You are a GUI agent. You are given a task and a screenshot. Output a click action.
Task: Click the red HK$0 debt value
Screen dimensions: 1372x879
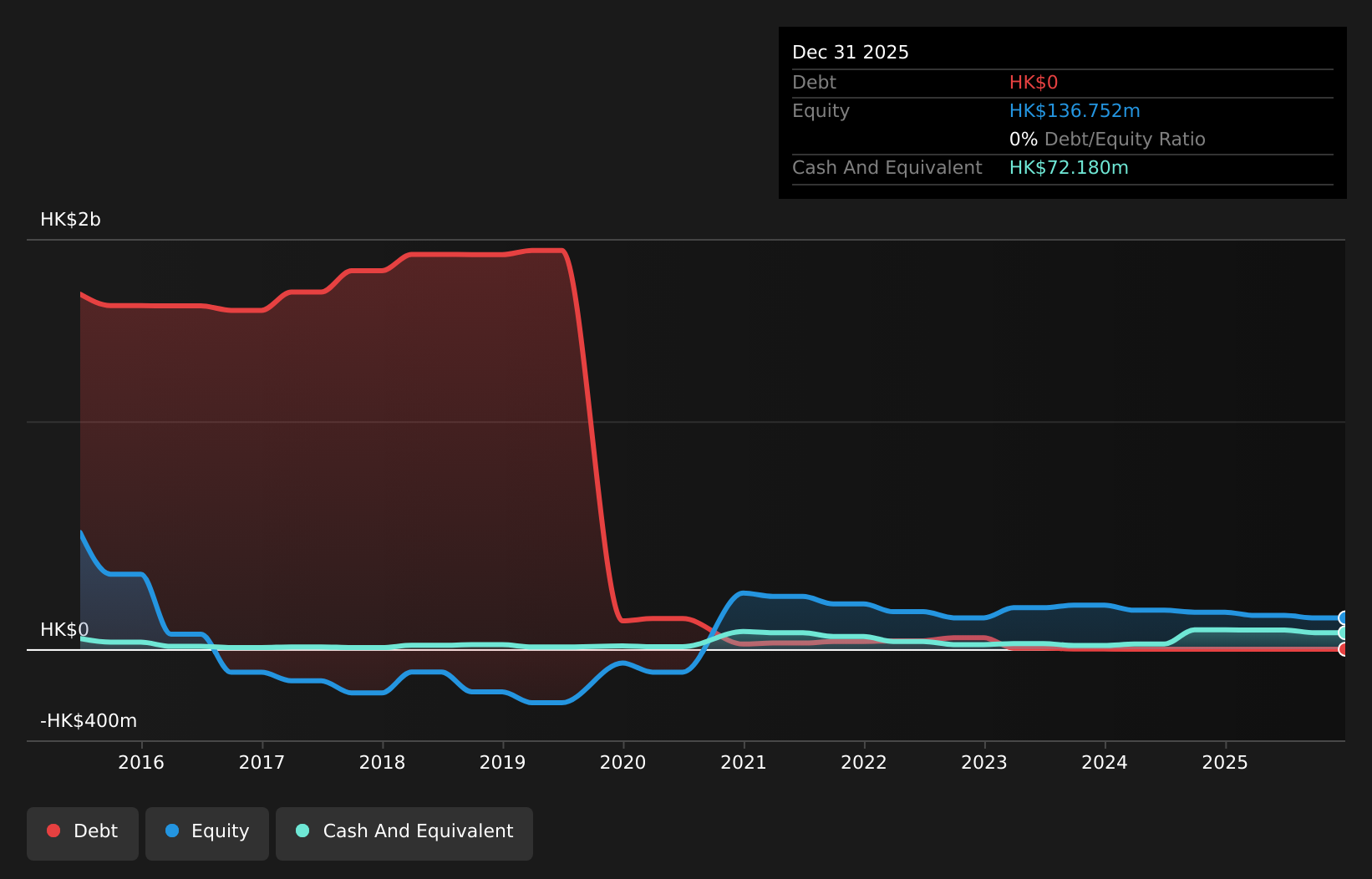[x=1034, y=83]
